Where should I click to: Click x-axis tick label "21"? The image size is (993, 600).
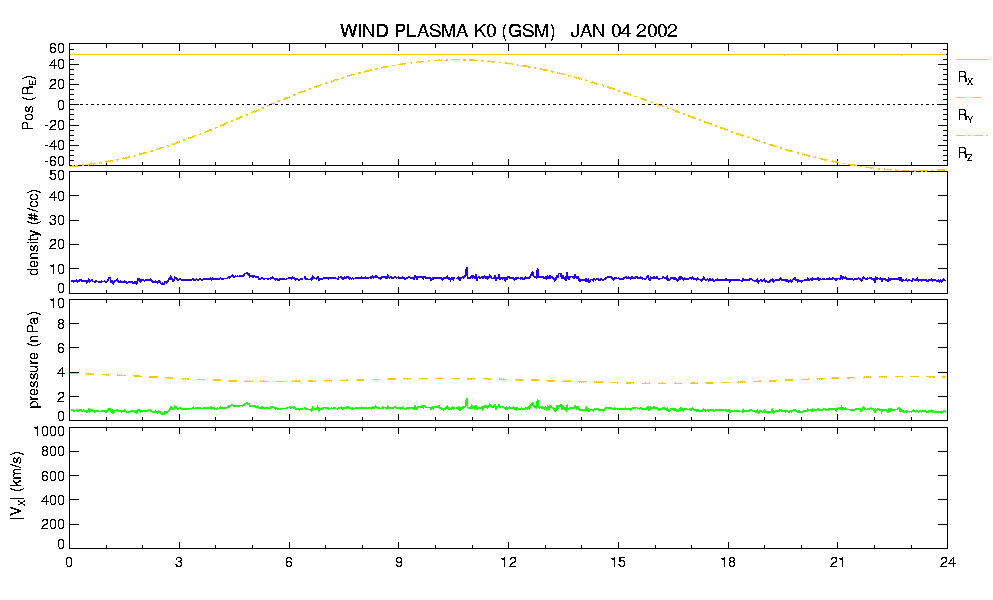coord(838,563)
